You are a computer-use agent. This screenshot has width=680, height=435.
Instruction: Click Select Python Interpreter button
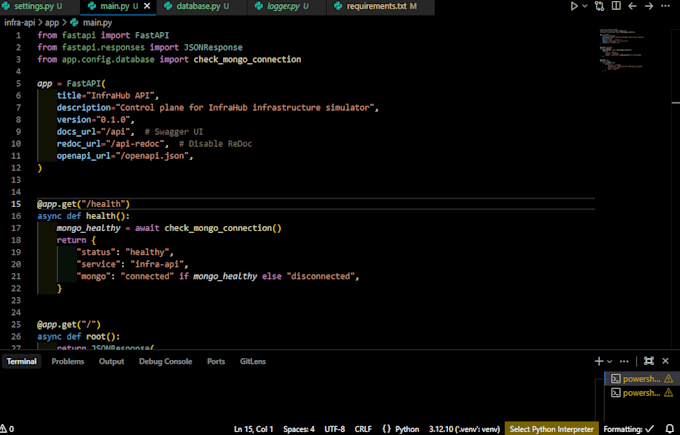(552, 429)
